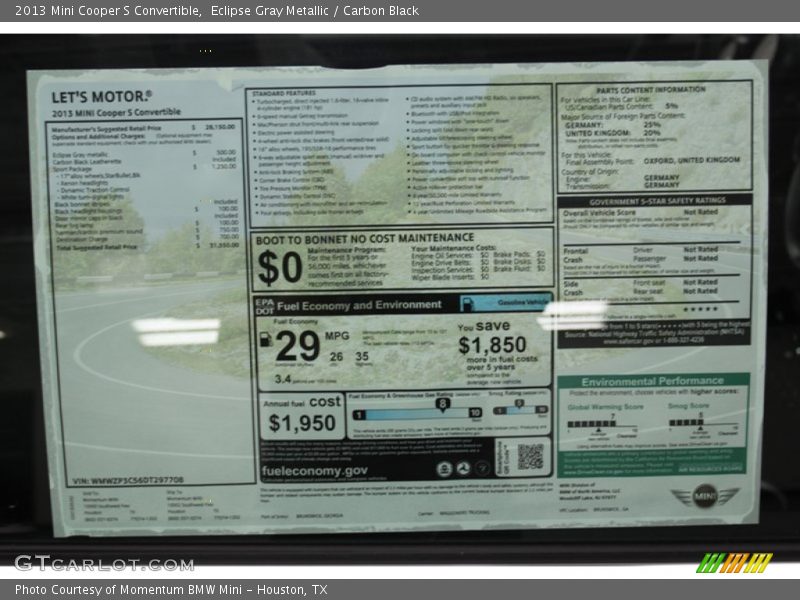800x600 pixels.
Task: Click the '3.4' gallons per 100 miles value
Action: pyautogui.click(x=283, y=379)
